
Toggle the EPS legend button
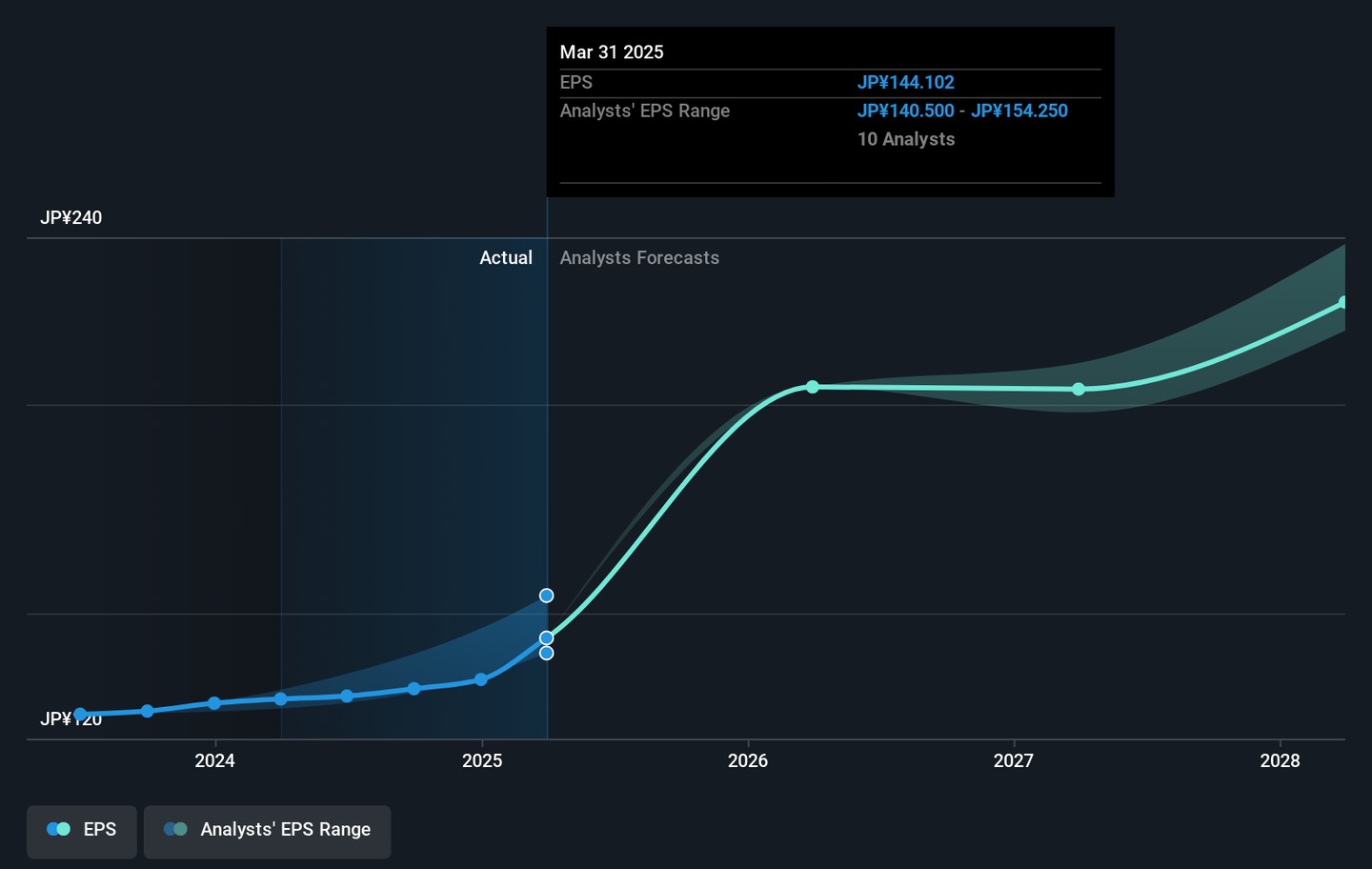tap(82, 830)
